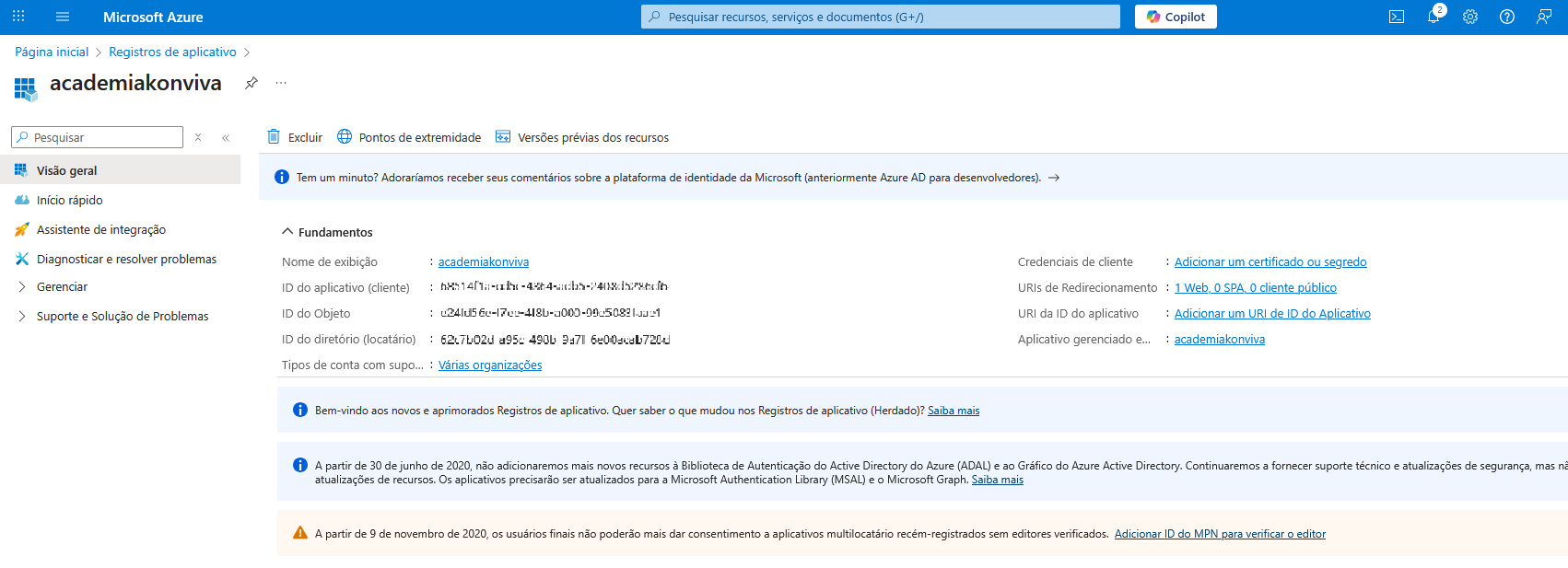Focus the sidebar Pesquisar field
The image size is (1568, 568).
coord(98,137)
